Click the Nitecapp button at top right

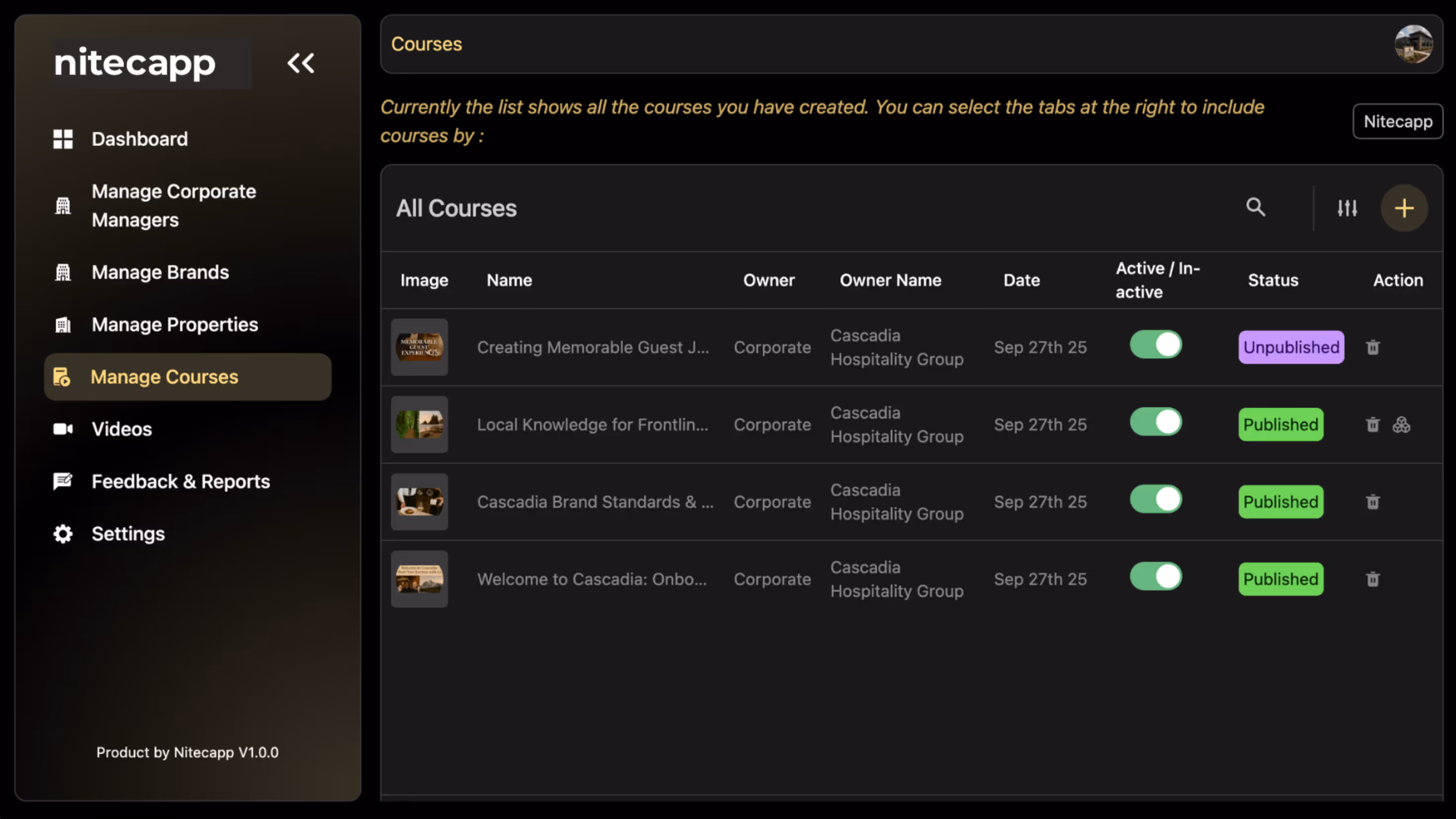1398,121
